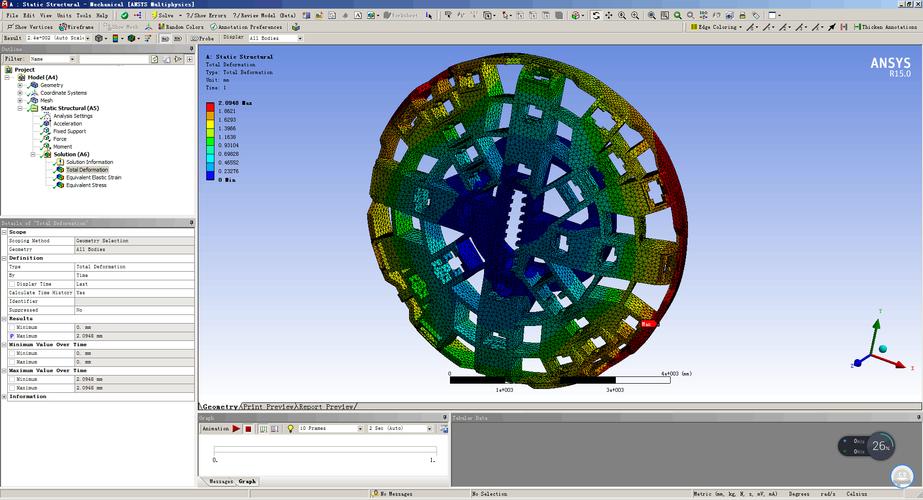The image size is (923, 500).
Task: Select Analysis Settings in tree
Action: [73, 116]
